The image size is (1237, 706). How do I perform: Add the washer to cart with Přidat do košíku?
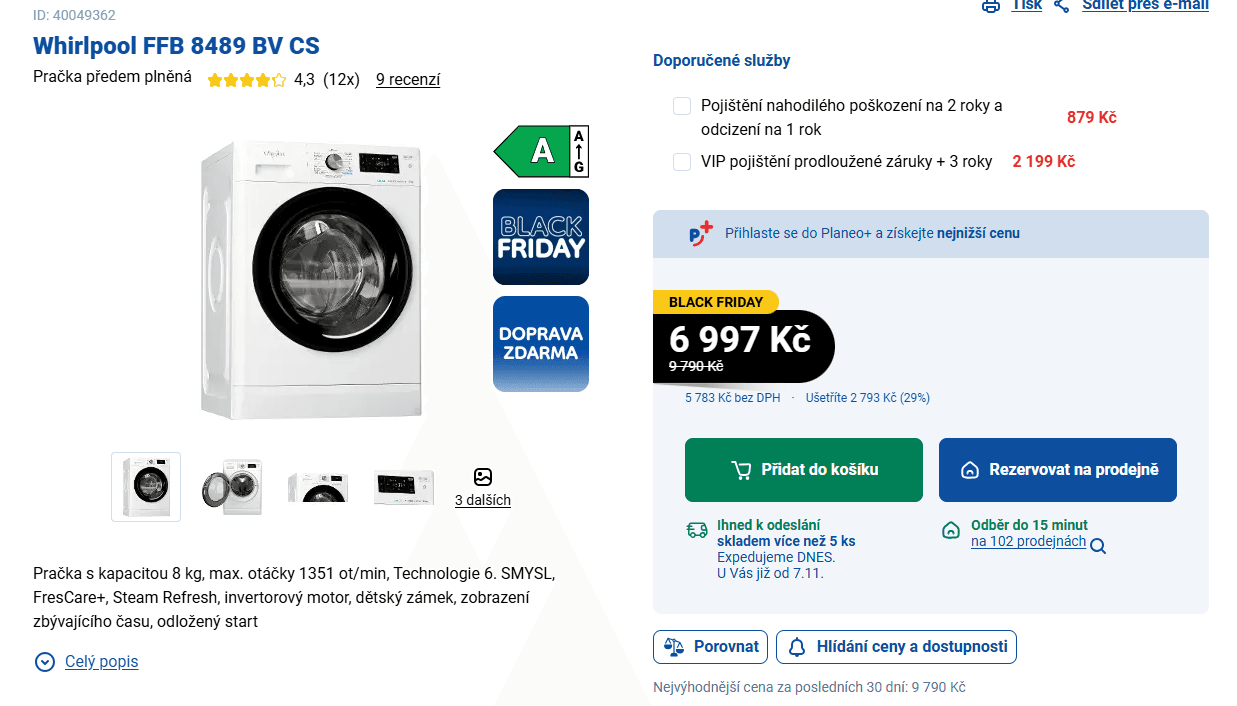click(804, 470)
